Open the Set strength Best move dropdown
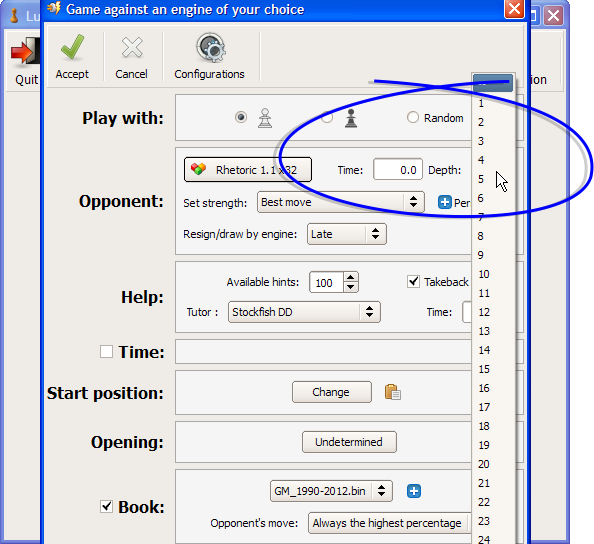The width and height of the screenshot is (594, 544). click(x=341, y=202)
